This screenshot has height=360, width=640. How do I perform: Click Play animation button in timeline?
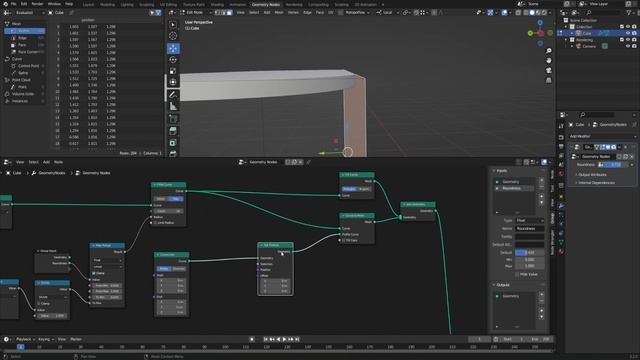click(284, 339)
